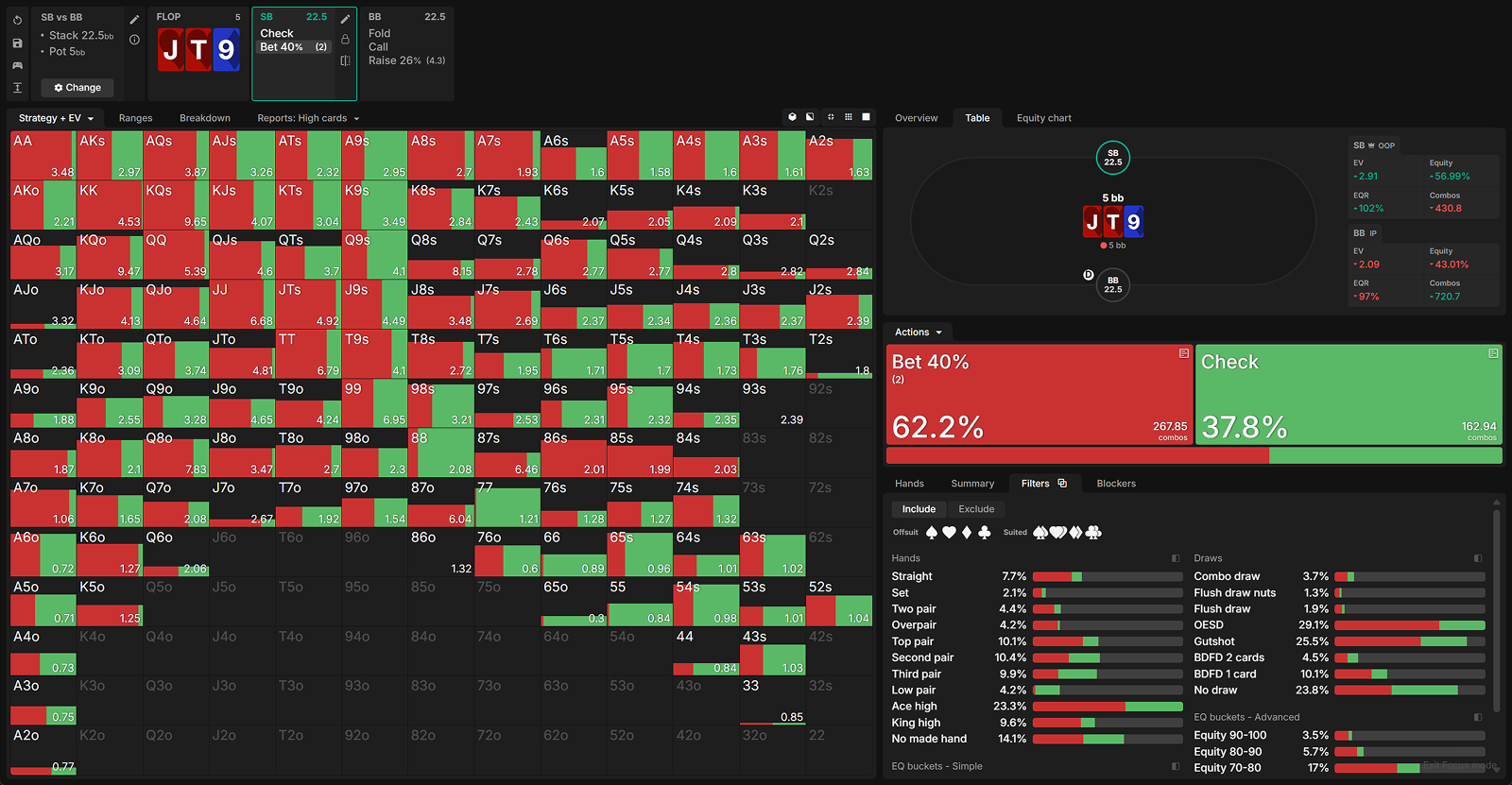This screenshot has height=785, width=1512.
Task: Expand the Reports: High cards dropdown
Action: (308, 118)
